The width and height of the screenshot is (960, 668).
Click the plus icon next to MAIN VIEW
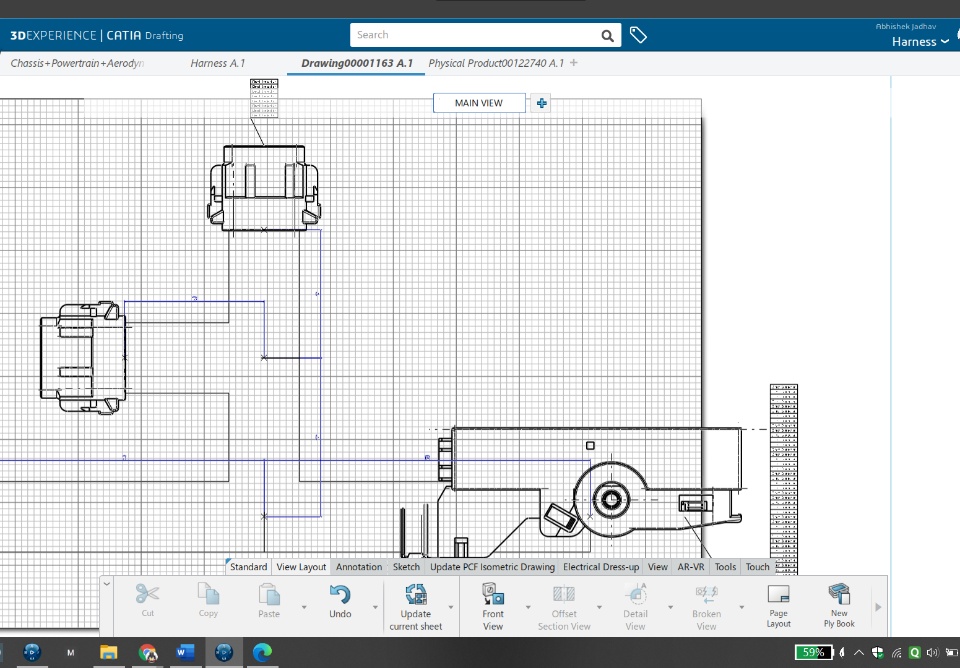(x=541, y=103)
